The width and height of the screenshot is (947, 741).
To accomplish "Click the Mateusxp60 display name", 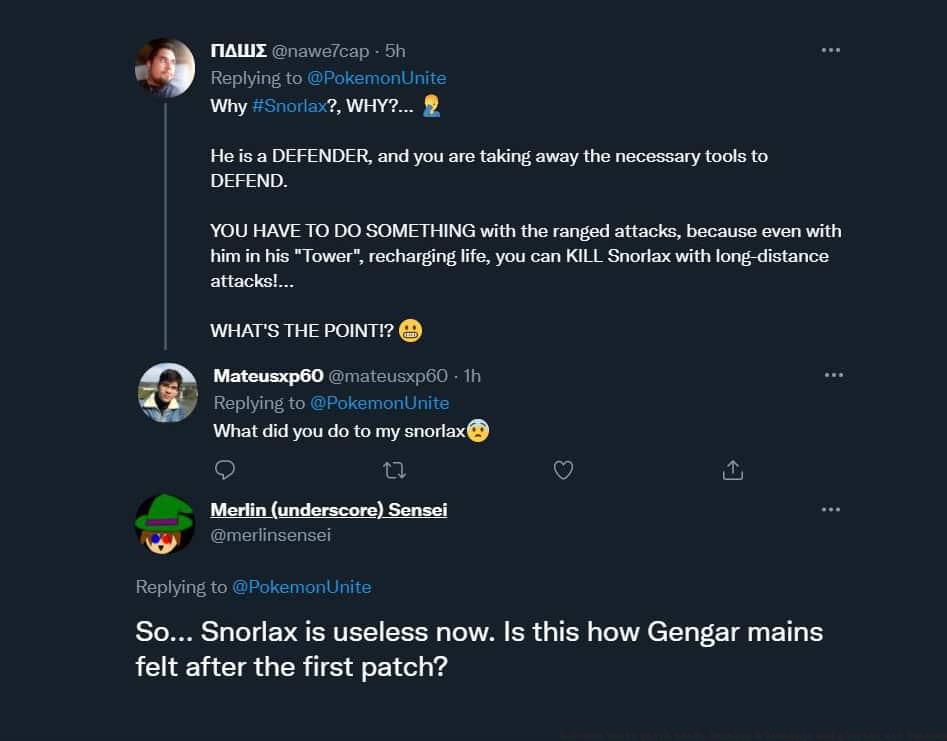I will coord(268,376).
